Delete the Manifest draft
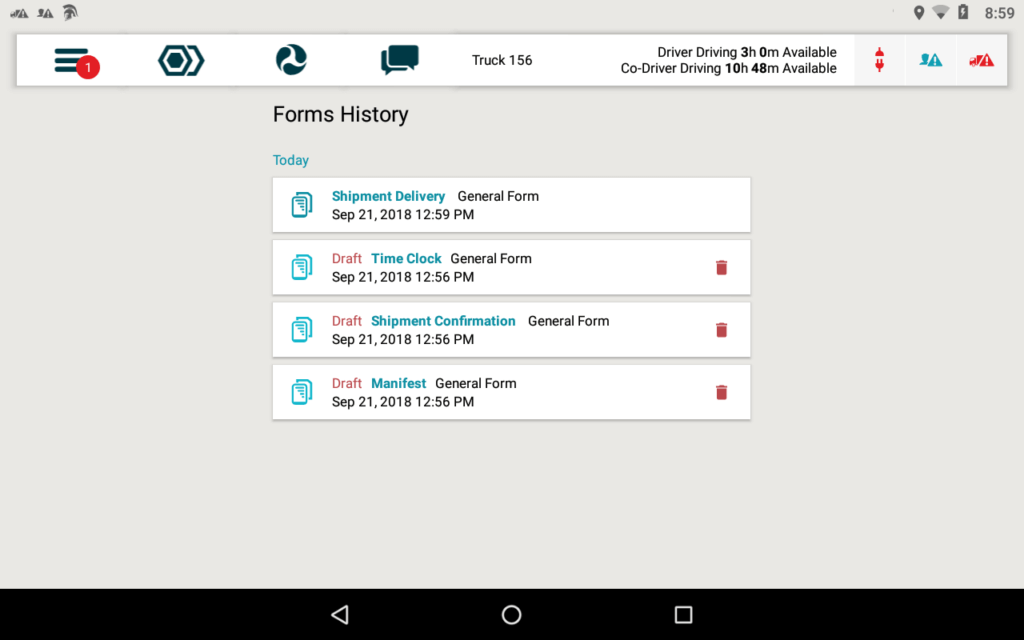 coord(721,392)
